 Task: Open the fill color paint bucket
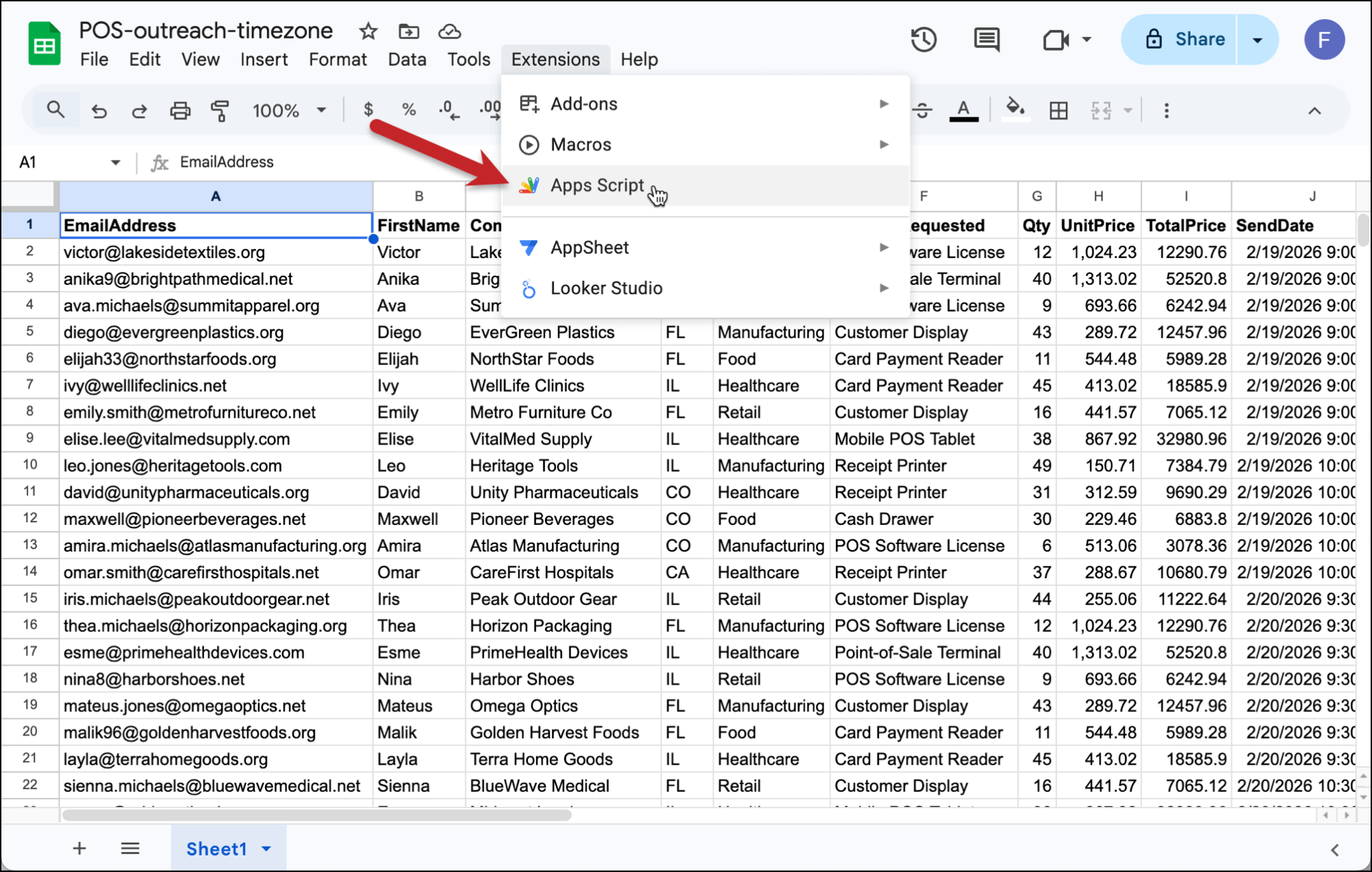(1014, 109)
